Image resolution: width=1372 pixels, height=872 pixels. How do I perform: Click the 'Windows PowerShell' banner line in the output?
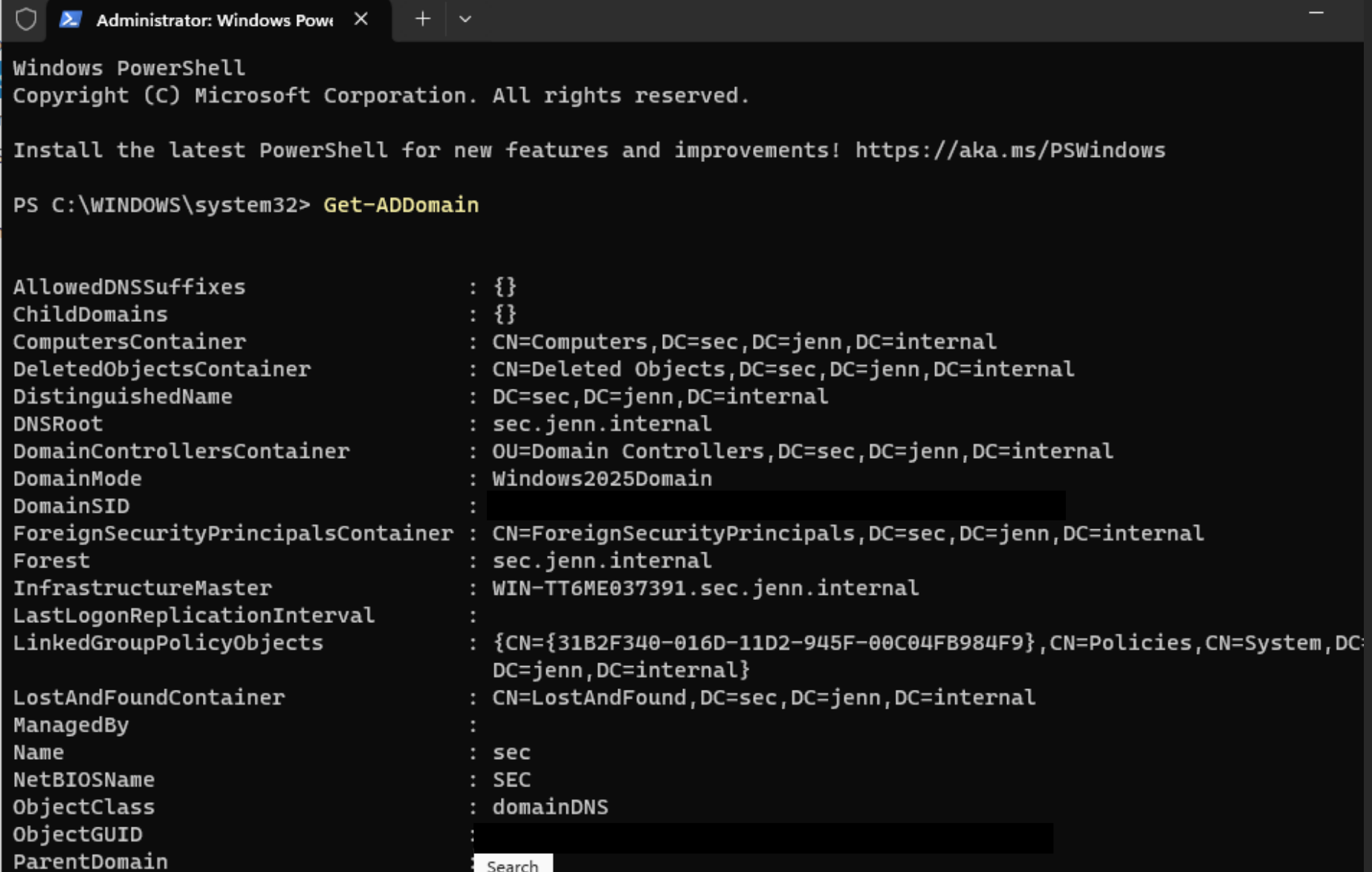pos(129,68)
